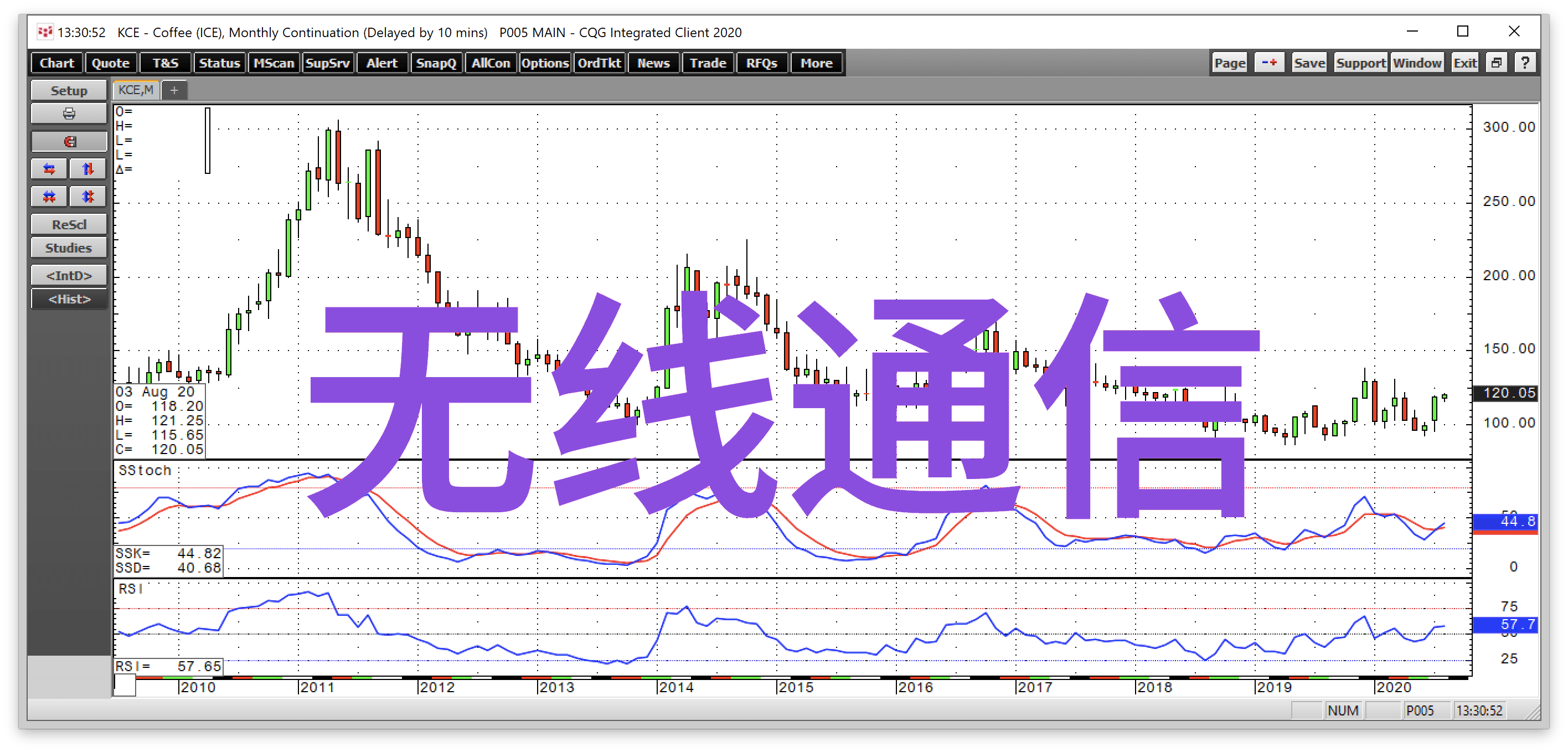
Task: Click the empty box at chart bottom-left corner
Action: (125, 686)
